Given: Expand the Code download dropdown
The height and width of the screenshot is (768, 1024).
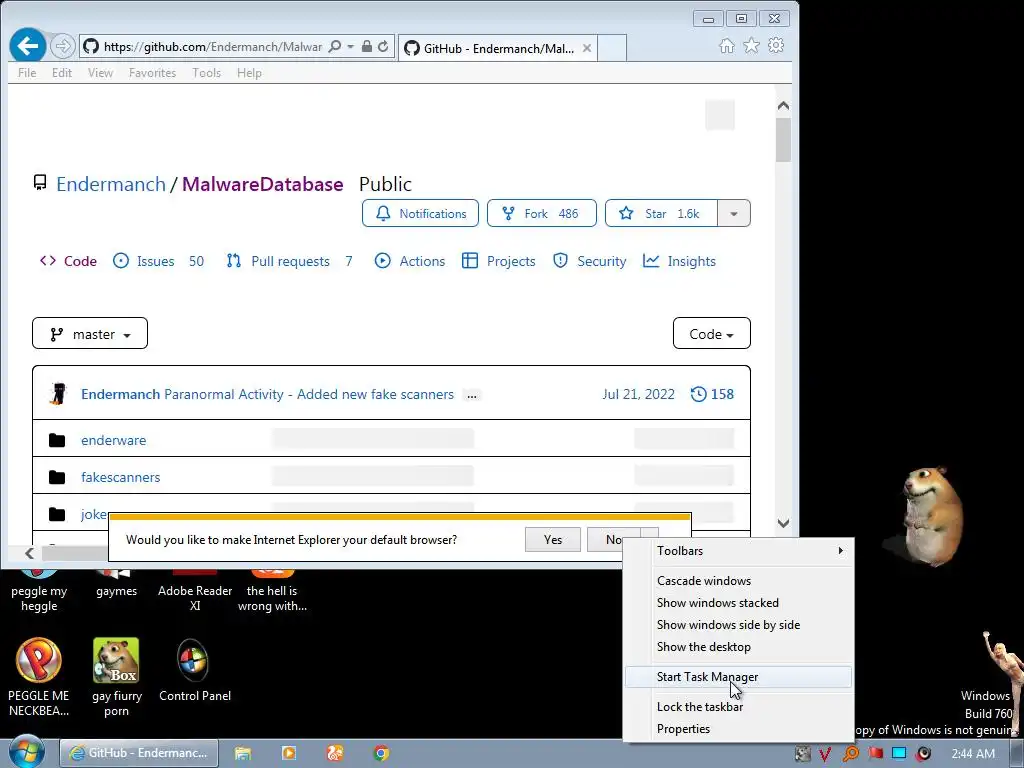Looking at the screenshot, I should [x=711, y=334].
